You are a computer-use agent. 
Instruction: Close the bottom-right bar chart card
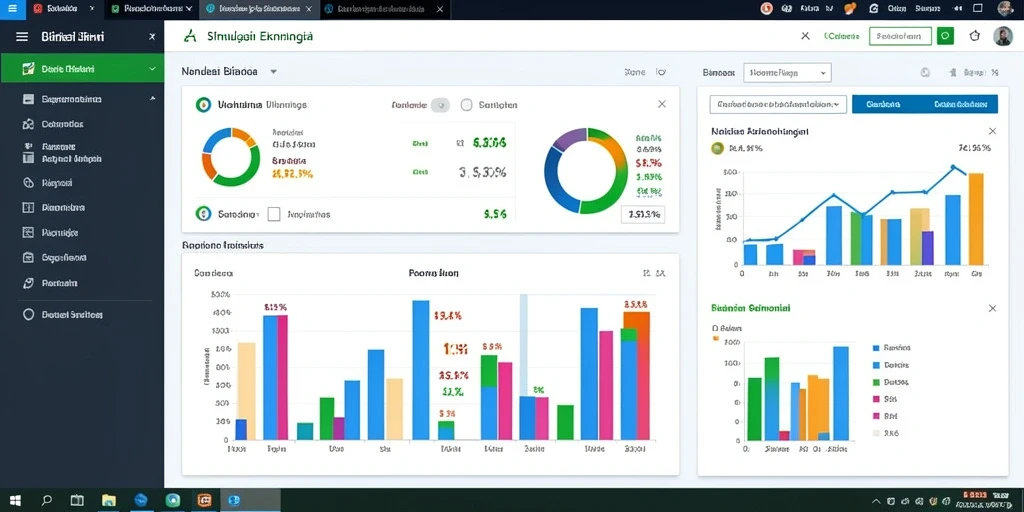(x=993, y=308)
